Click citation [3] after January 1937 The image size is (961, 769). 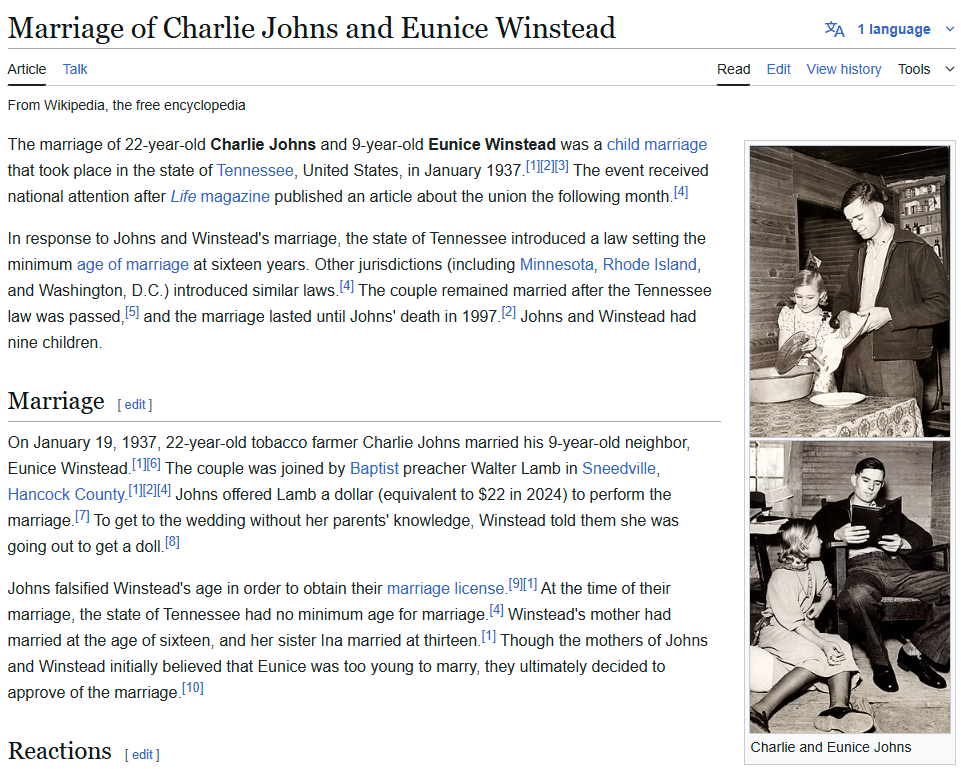click(561, 165)
